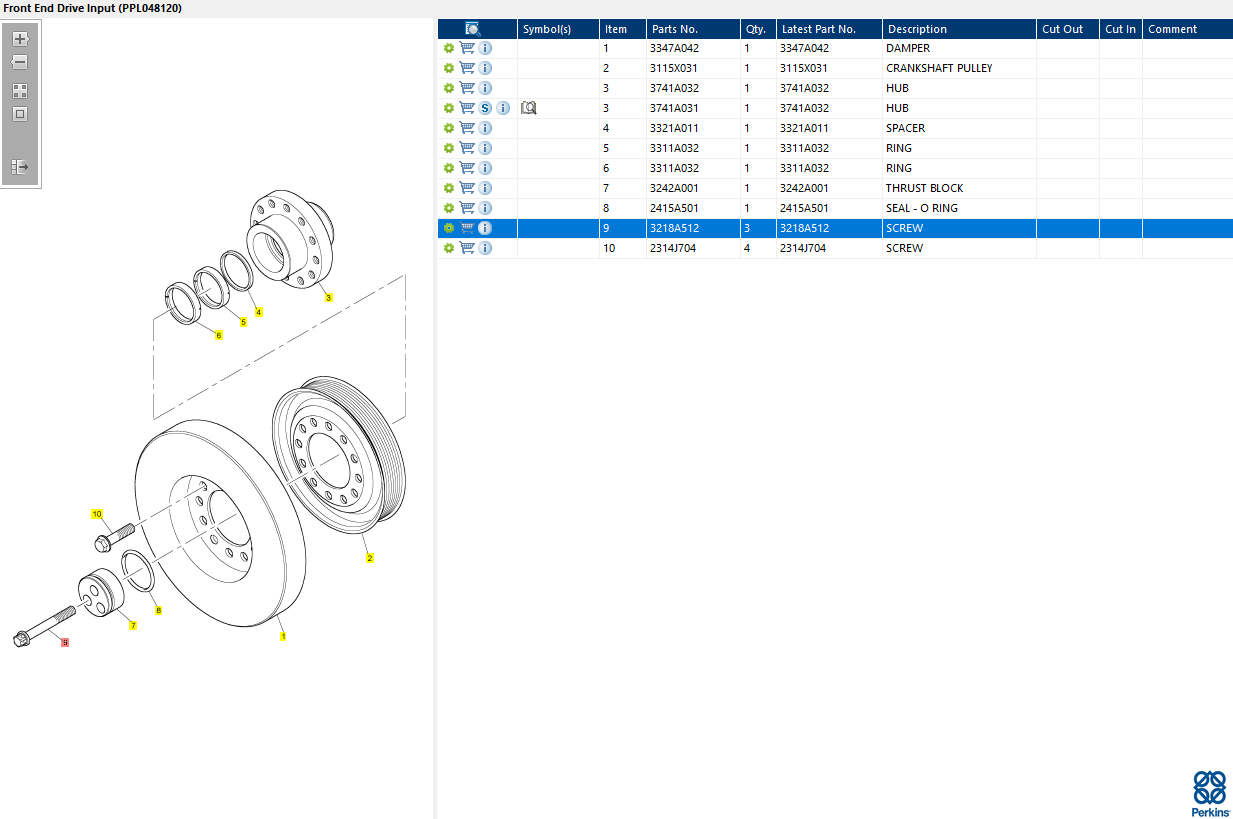This screenshot has height=819, width=1233.
Task: Select the highlighted red callout on the long screw
Action: 65,643
